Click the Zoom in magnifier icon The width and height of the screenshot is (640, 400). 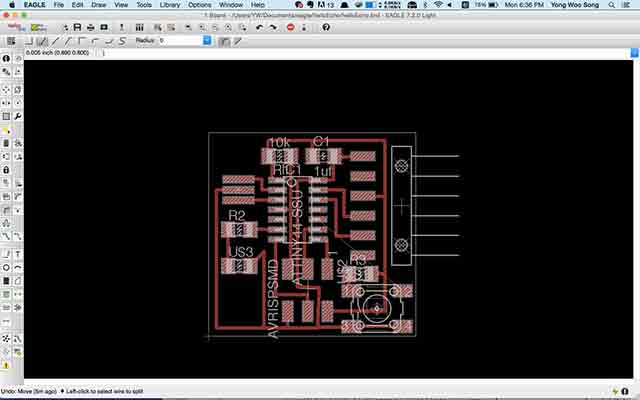click(202, 27)
